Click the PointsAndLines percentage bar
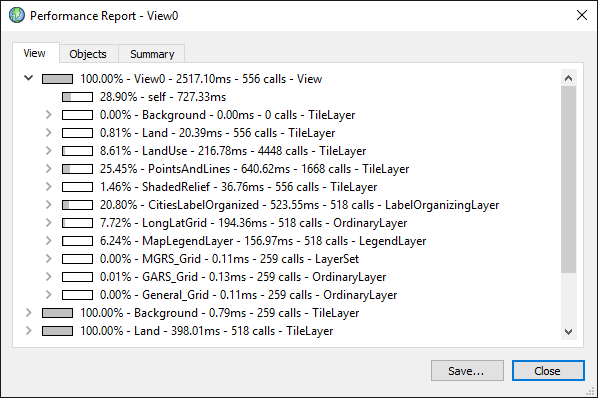 [77, 169]
